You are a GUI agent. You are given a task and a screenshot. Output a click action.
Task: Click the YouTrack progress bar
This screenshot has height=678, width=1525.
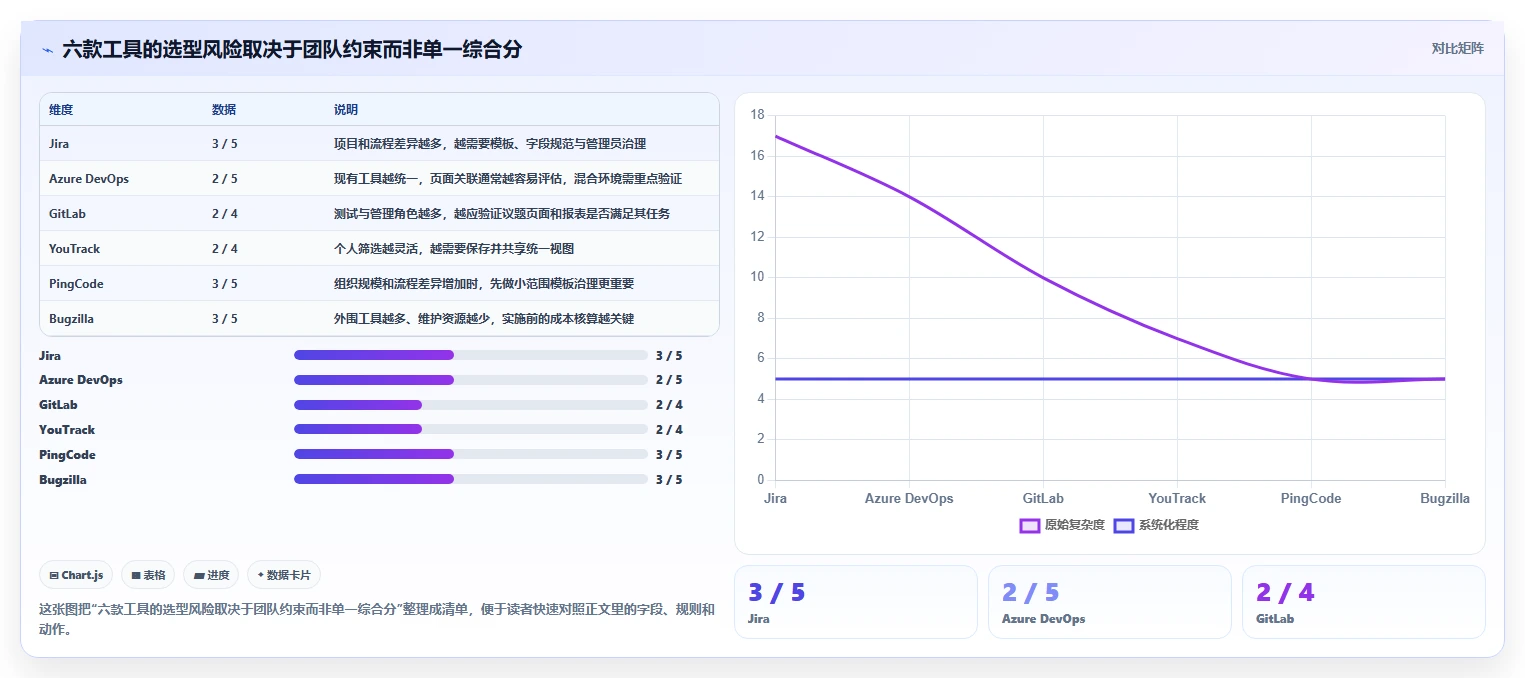click(x=471, y=429)
